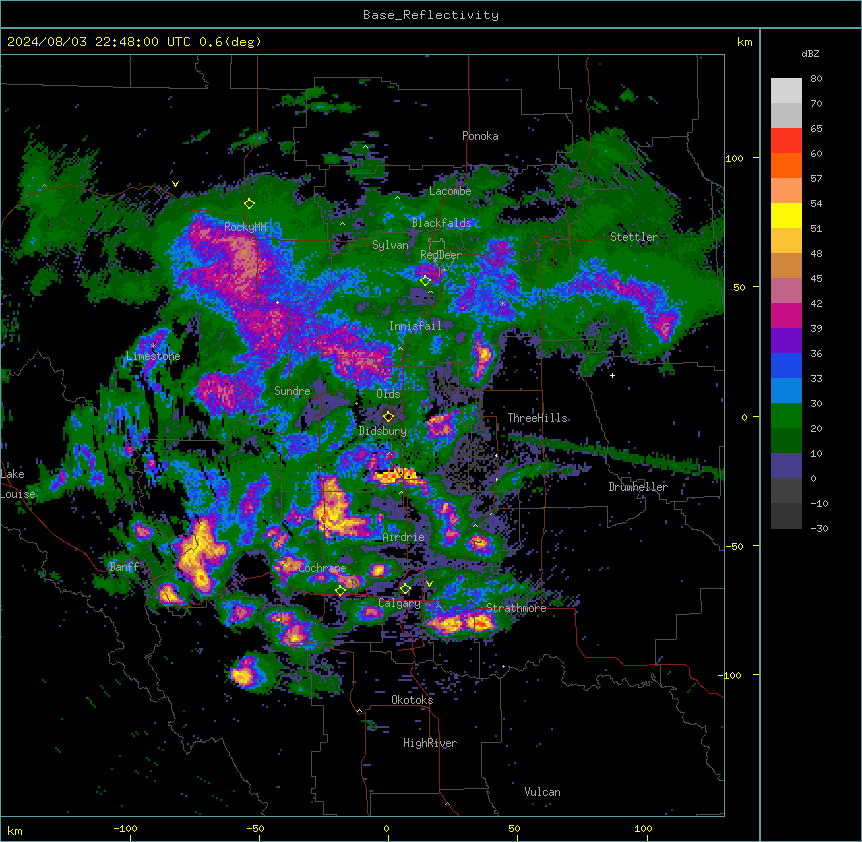
Task: Click the -50 tick label on the bottom axis
Action: point(255,829)
